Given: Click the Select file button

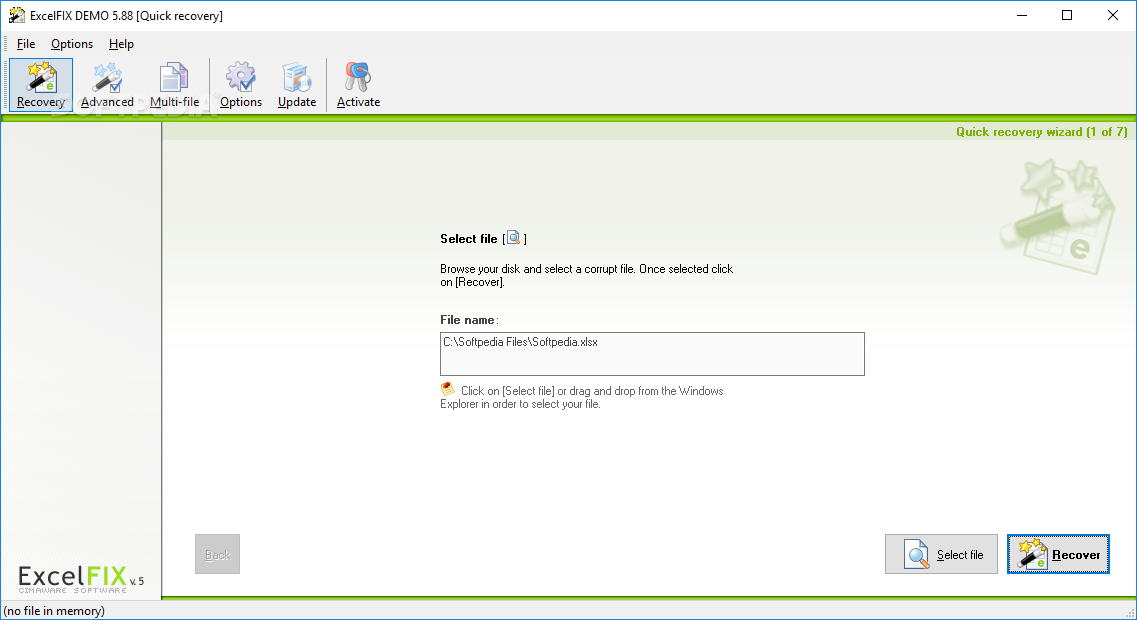Looking at the screenshot, I should pos(941,554).
